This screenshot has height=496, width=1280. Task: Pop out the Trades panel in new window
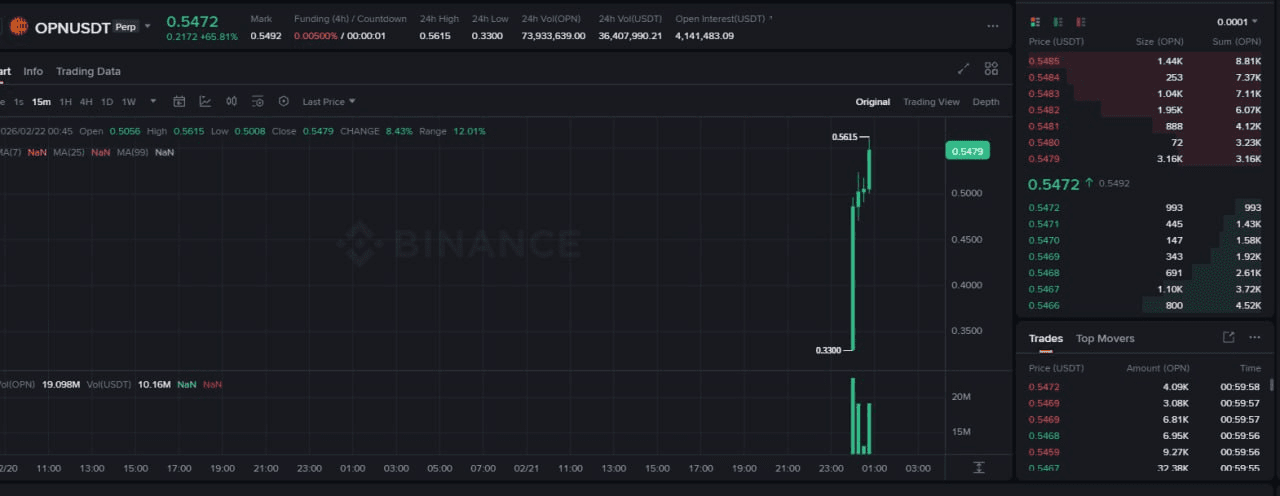coord(1228,338)
